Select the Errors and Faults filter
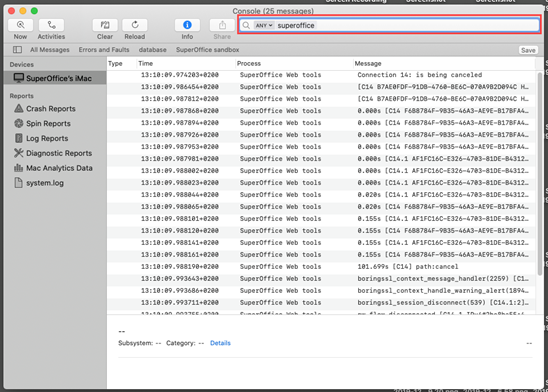548x392 pixels. (104, 50)
